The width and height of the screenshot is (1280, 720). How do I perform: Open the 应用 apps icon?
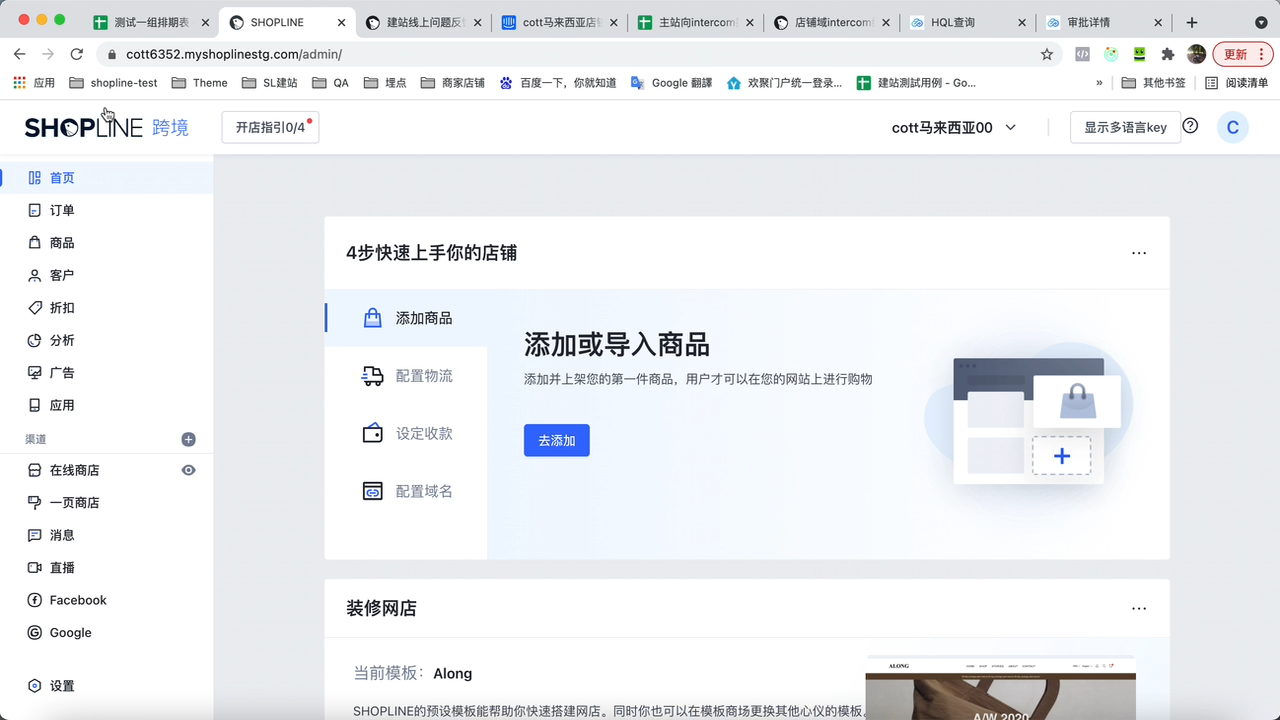point(35,405)
